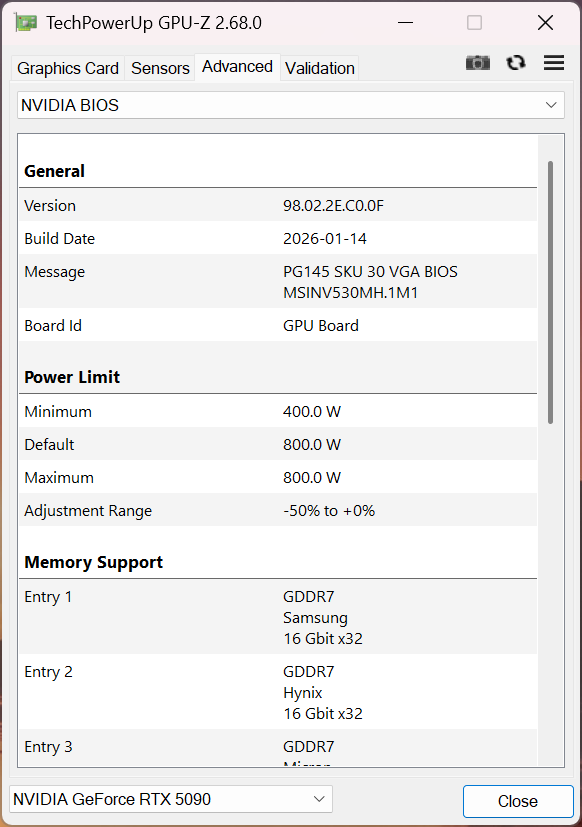The image size is (582, 827).
Task: Open the Sensors tab
Action: click(x=160, y=68)
